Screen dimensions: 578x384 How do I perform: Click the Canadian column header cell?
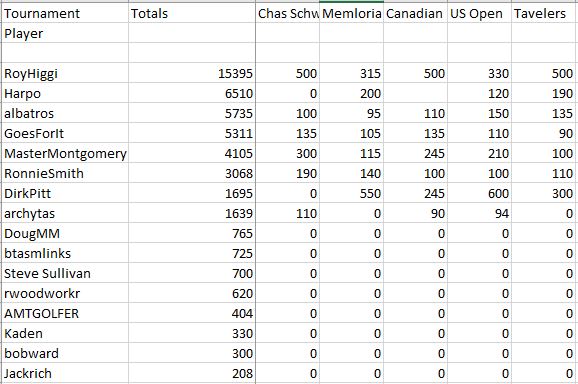pyautogui.click(x=415, y=14)
